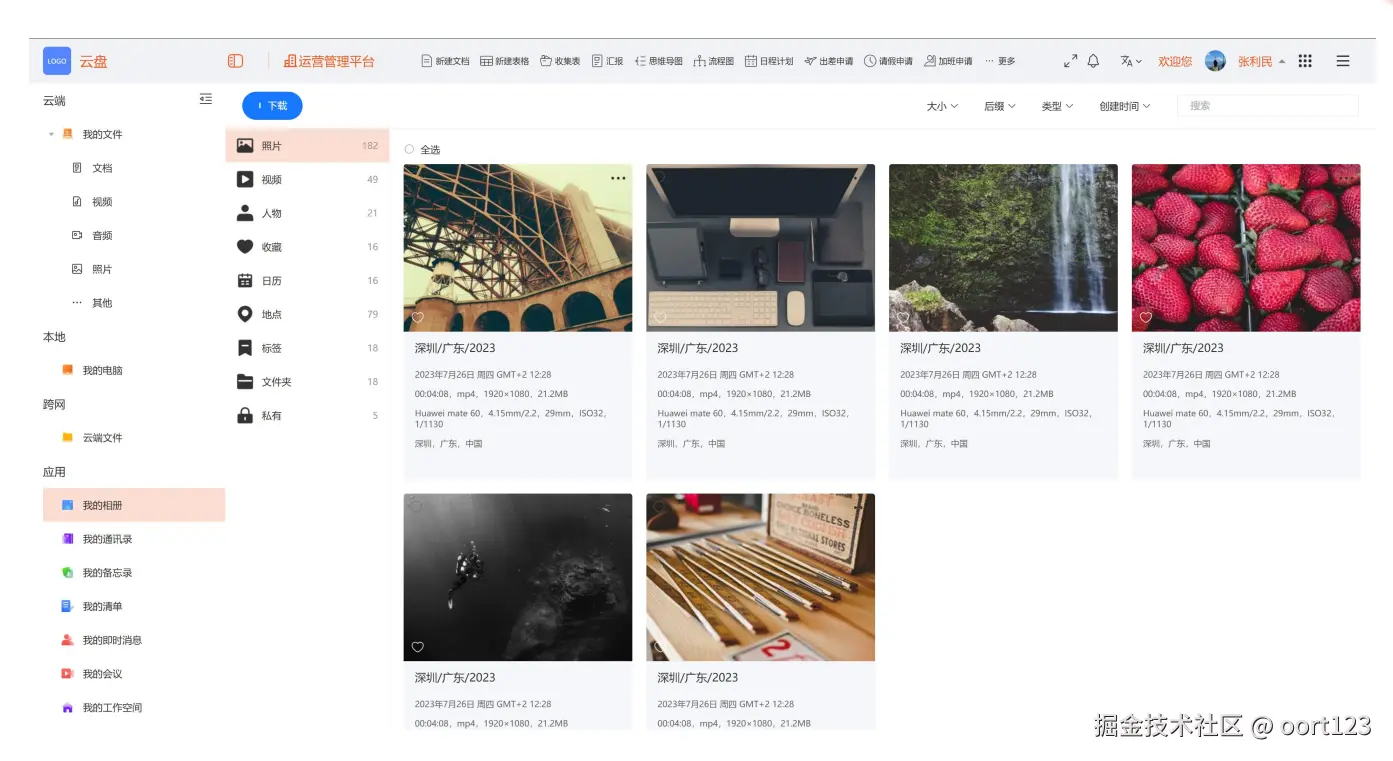1393x761 pixels.
Task: Favorite the bridge photo with its heart icon
Action: 418,317
